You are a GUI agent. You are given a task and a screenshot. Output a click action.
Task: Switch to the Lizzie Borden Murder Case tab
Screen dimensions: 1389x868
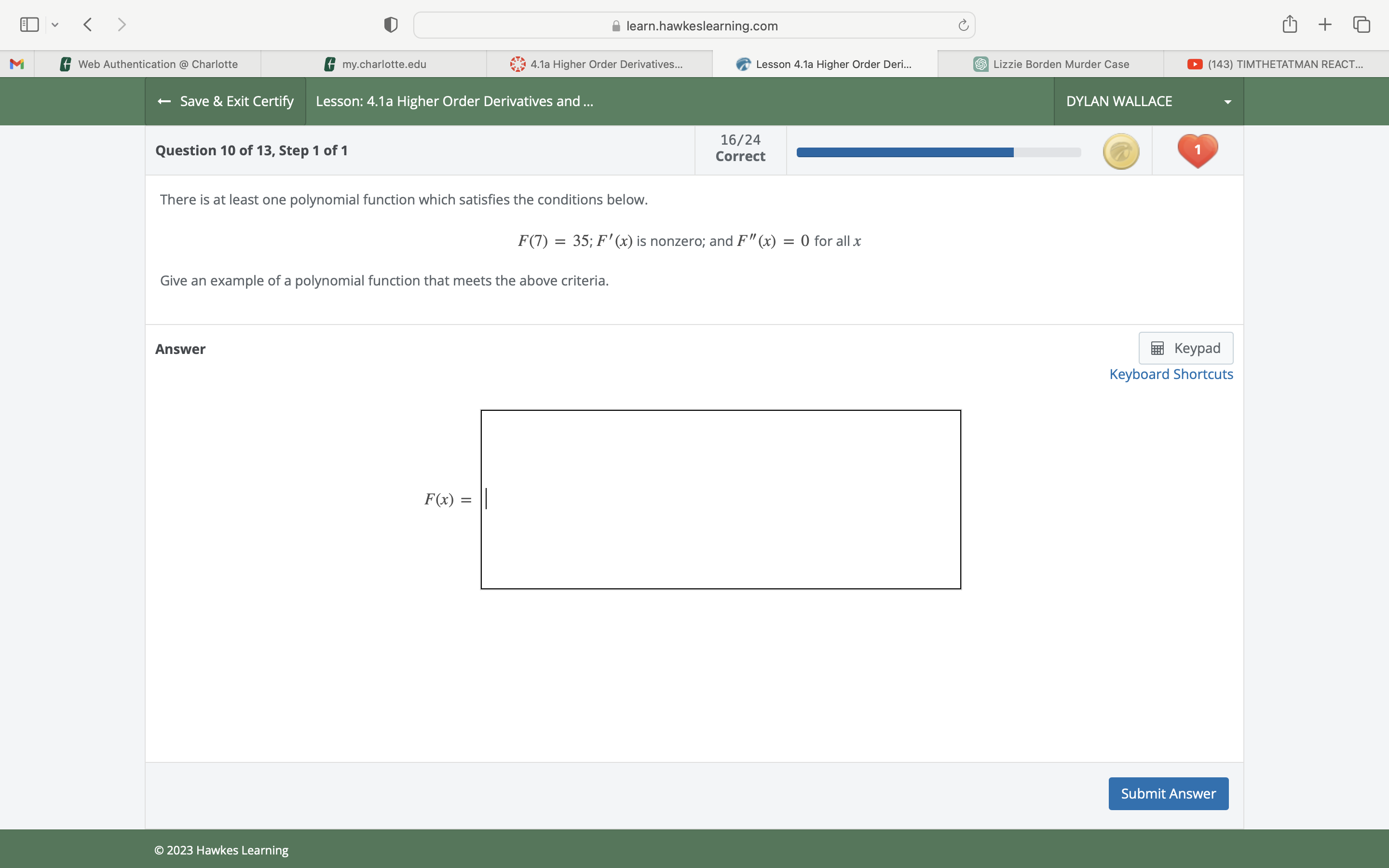pyautogui.click(x=1050, y=64)
